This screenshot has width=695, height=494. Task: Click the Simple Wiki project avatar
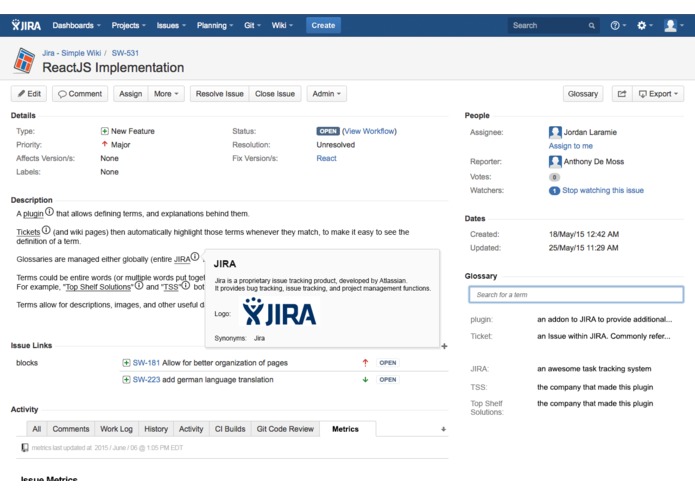[24, 60]
